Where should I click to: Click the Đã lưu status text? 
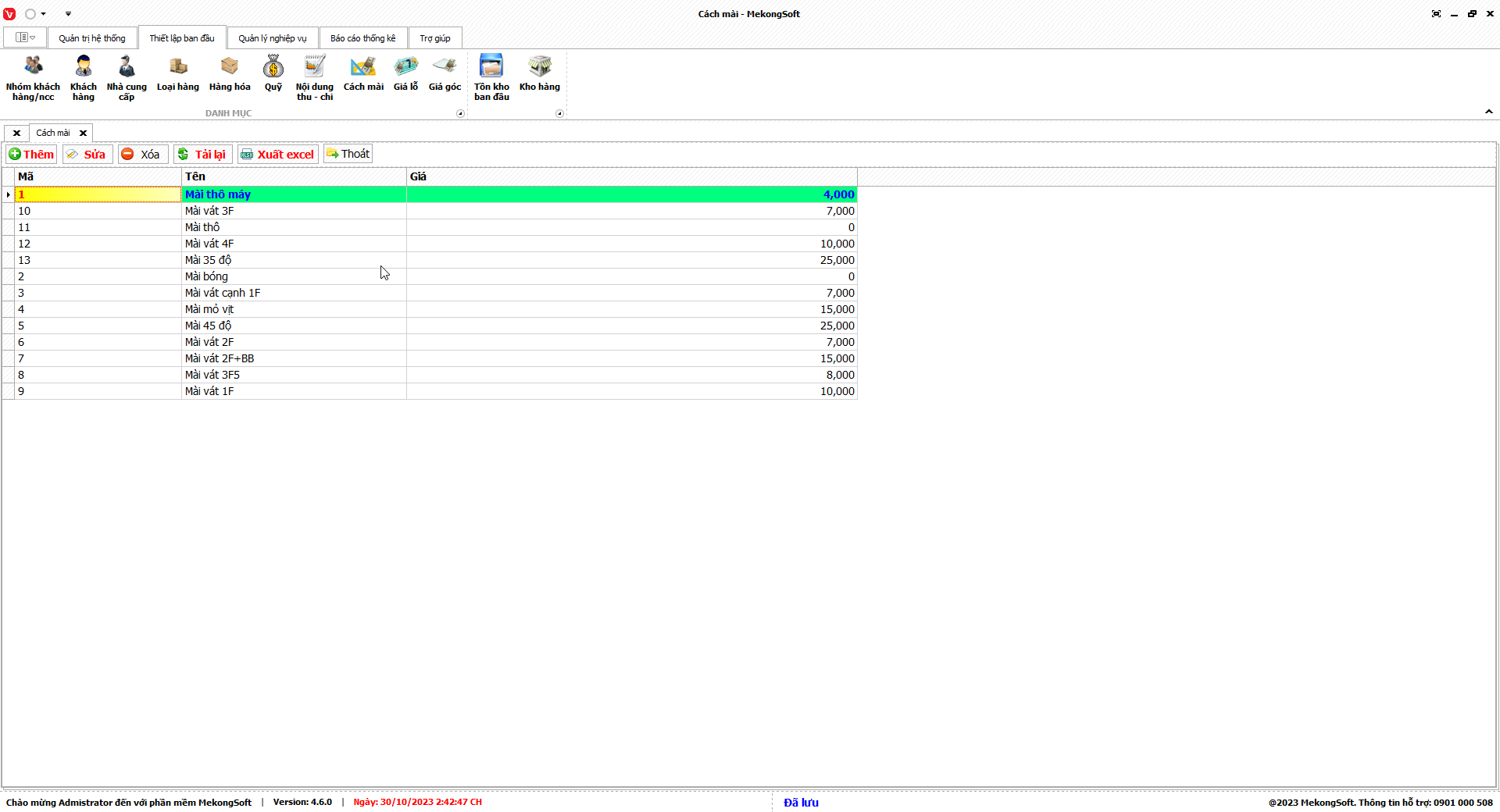[801, 803]
